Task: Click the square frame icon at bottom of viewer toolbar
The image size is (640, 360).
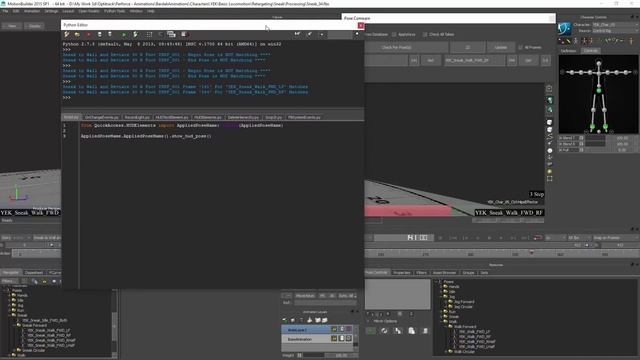Action: click(549, 179)
